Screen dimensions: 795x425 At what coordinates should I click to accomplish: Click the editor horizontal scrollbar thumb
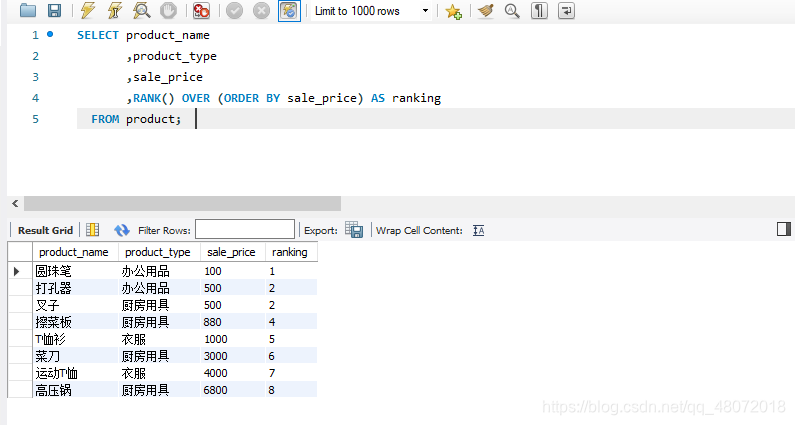tap(183, 203)
